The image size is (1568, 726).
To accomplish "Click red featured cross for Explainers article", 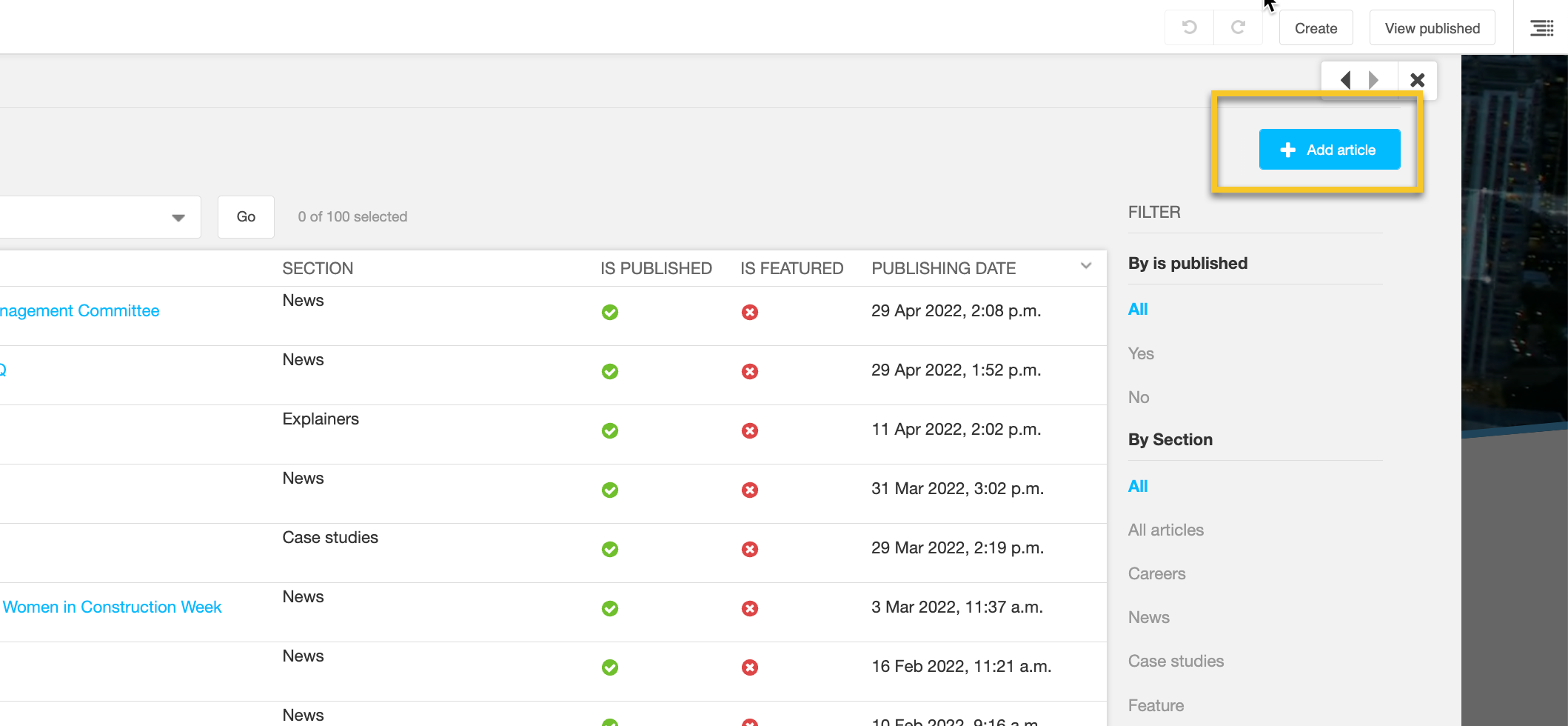I will (750, 431).
